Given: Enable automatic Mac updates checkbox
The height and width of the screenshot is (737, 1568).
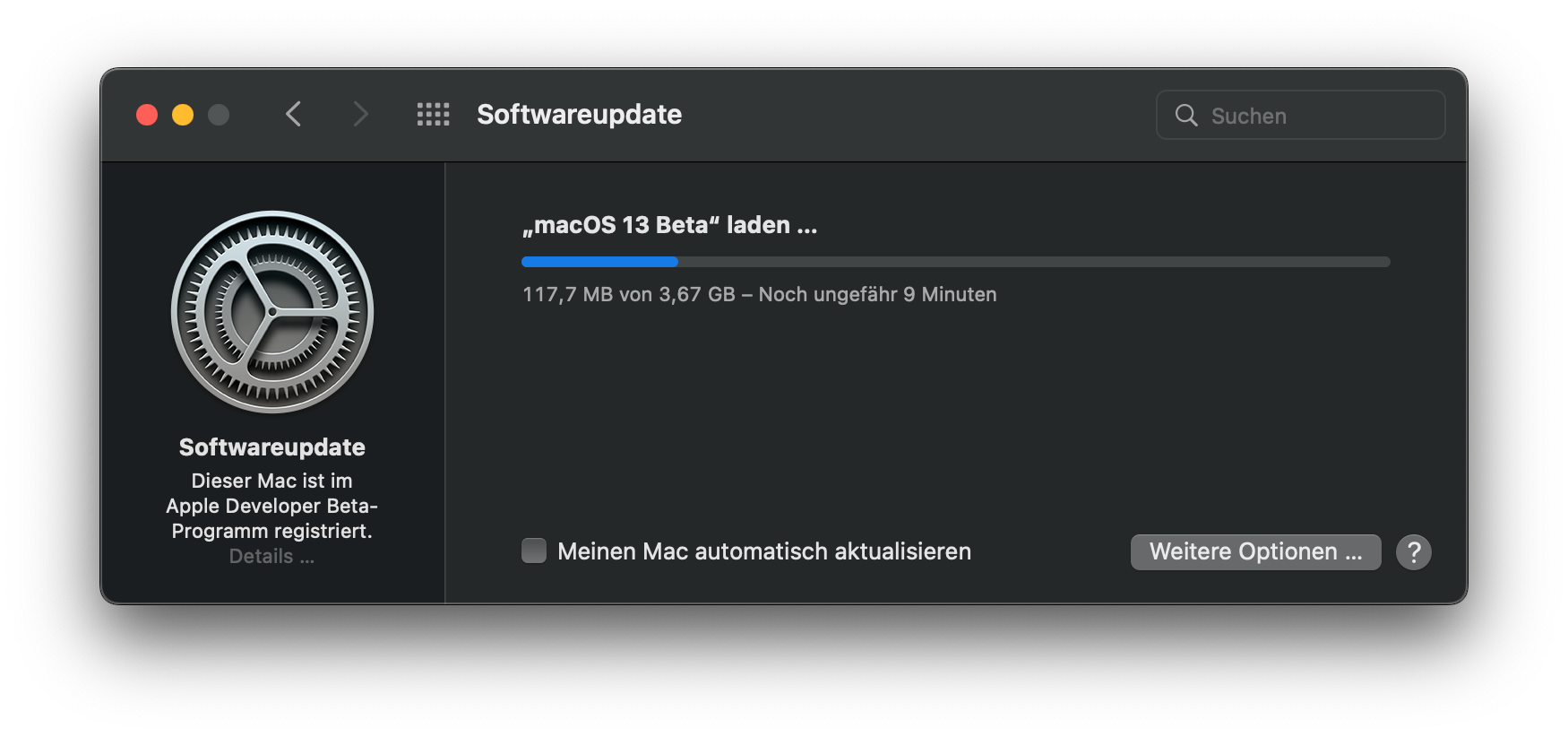Looking at the screenshot, I should [534, 551].
